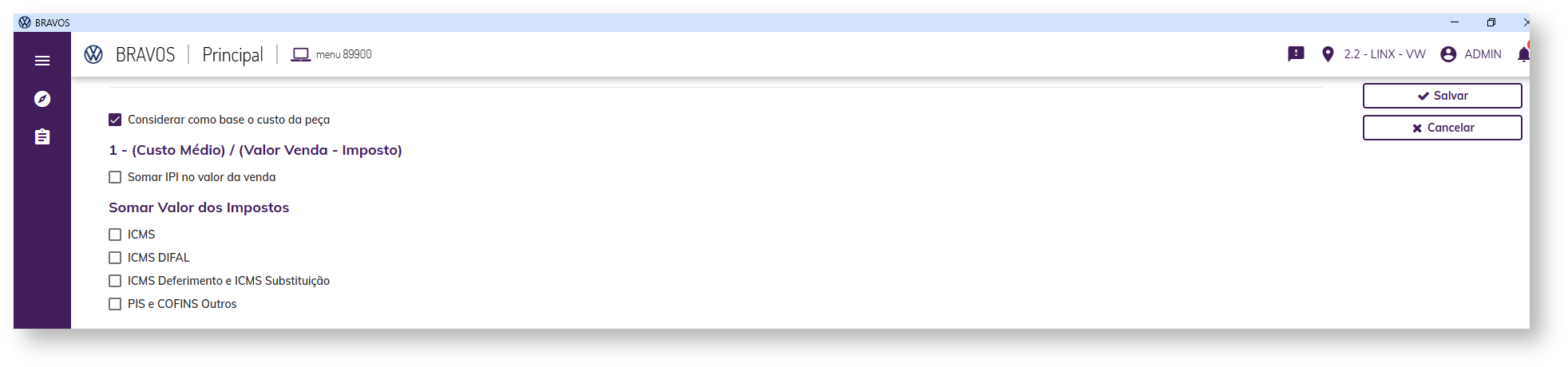Open the notifications bell

(1522, 54)
